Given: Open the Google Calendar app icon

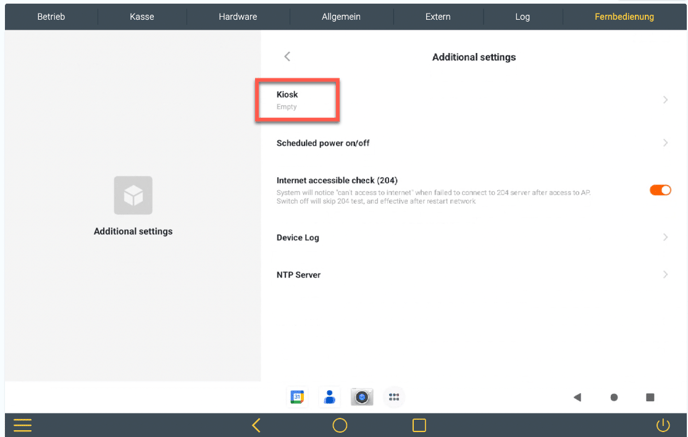Looking at the screenshot, I should 297,397.
